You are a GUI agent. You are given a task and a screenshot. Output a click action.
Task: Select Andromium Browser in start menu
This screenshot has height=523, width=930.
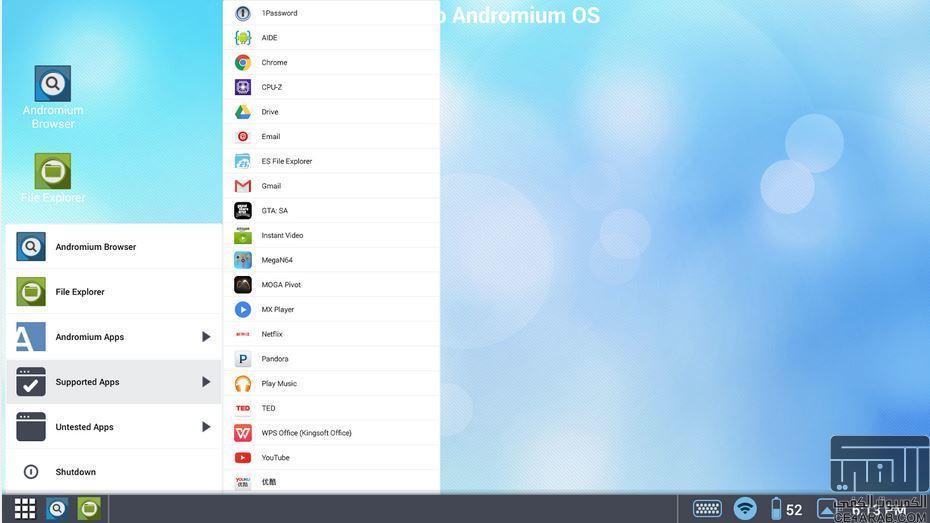114,247
